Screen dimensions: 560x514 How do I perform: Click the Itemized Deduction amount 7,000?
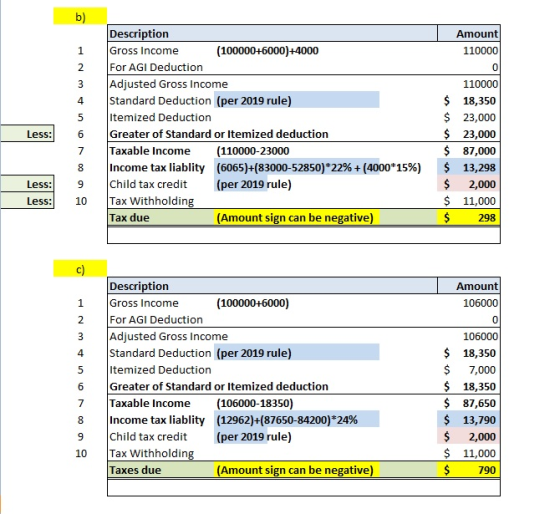point(469,370)
